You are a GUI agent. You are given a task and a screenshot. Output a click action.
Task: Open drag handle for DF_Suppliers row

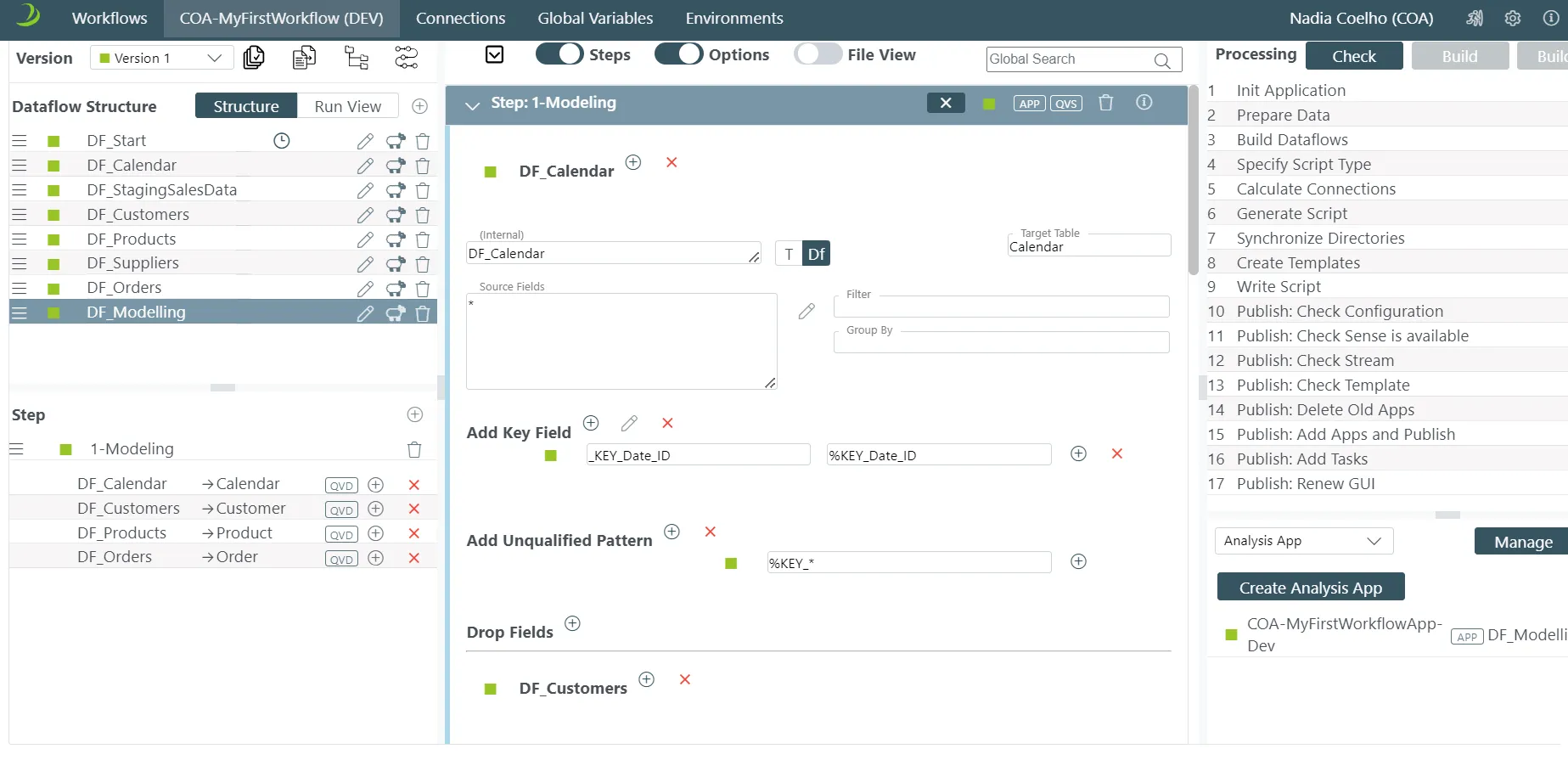pyautogui.click(x=20, y=264)
